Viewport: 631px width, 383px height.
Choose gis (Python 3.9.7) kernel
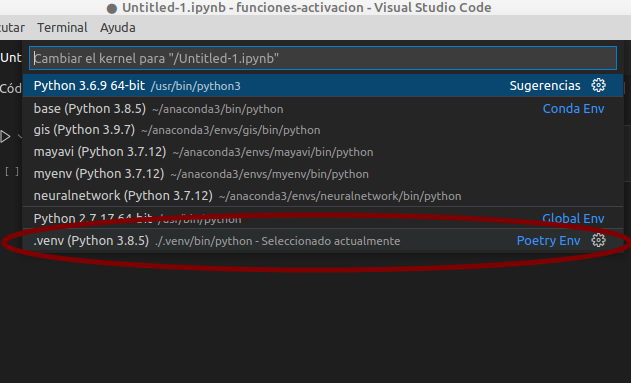(323, 130)
